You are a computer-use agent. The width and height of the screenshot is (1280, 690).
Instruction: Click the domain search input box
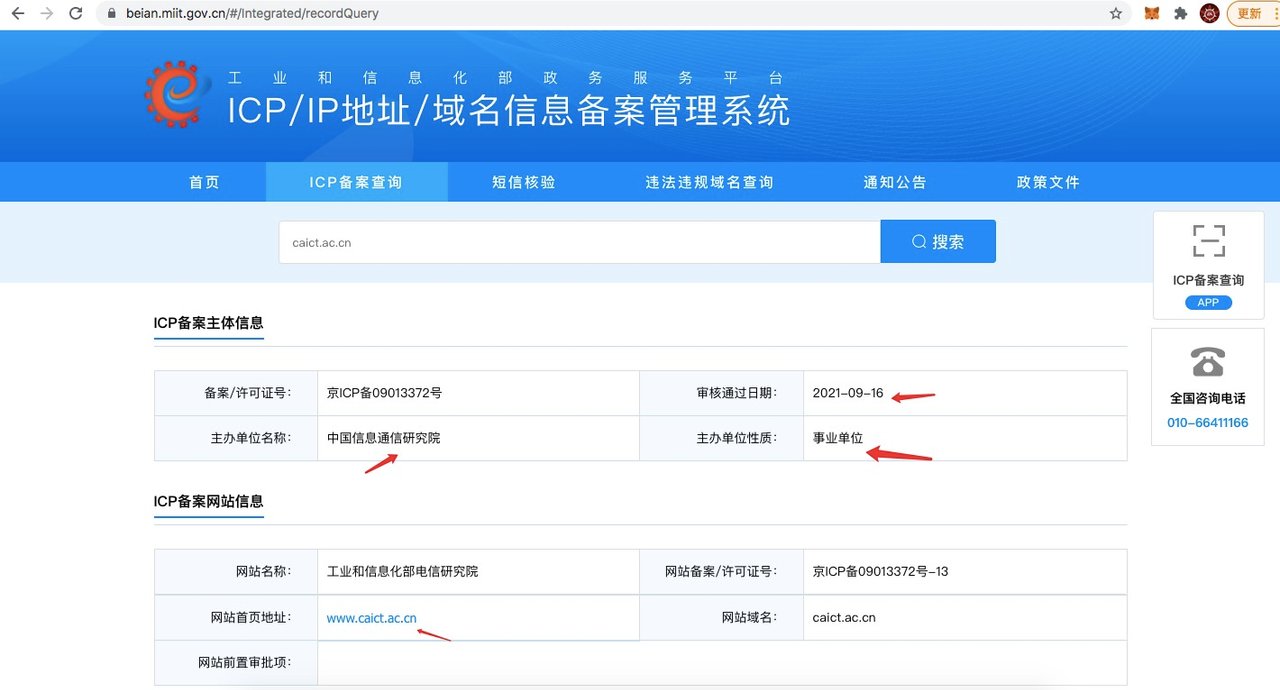580,242
